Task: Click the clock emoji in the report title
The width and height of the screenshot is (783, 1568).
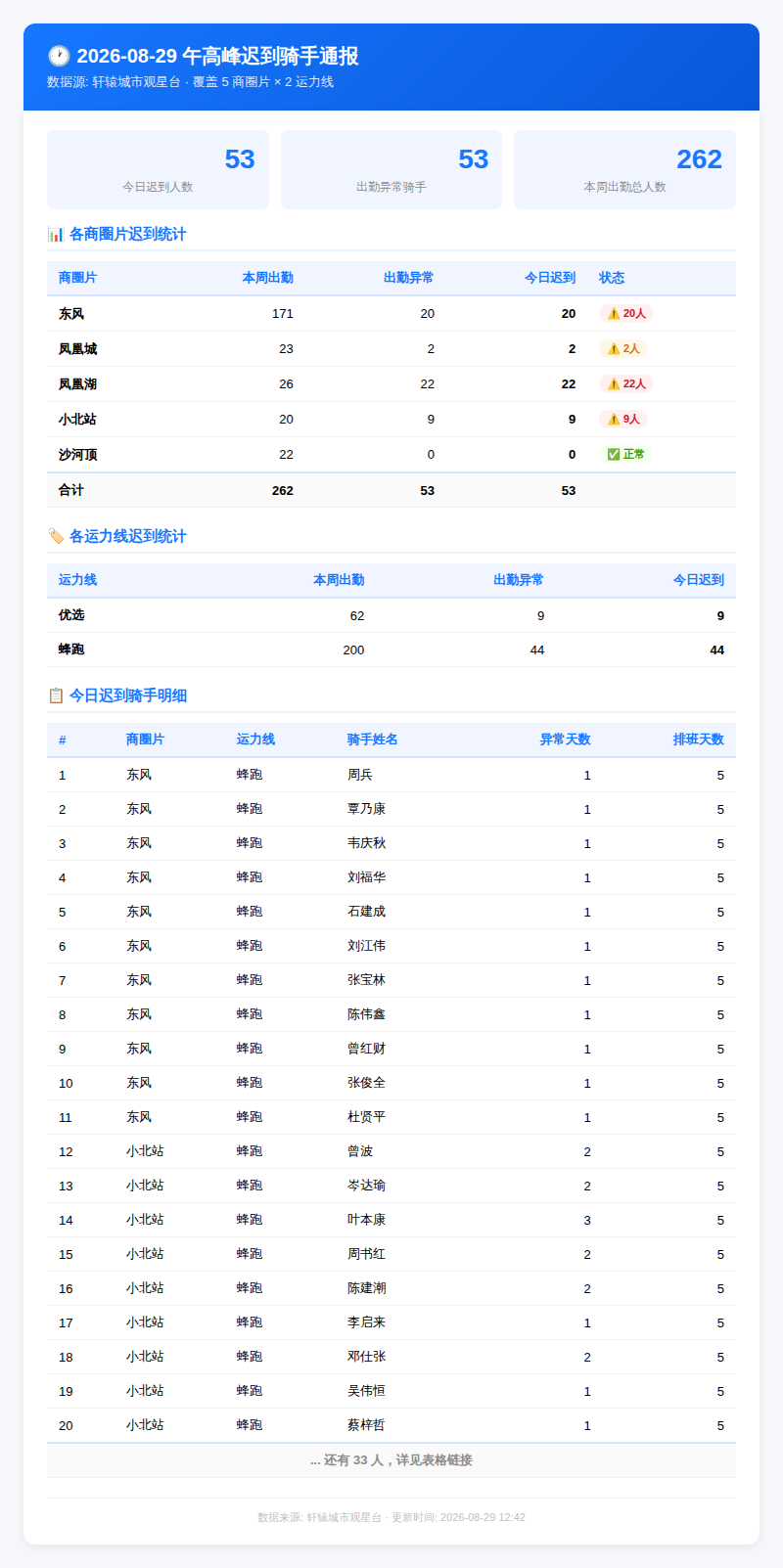Action: [59, 56]
